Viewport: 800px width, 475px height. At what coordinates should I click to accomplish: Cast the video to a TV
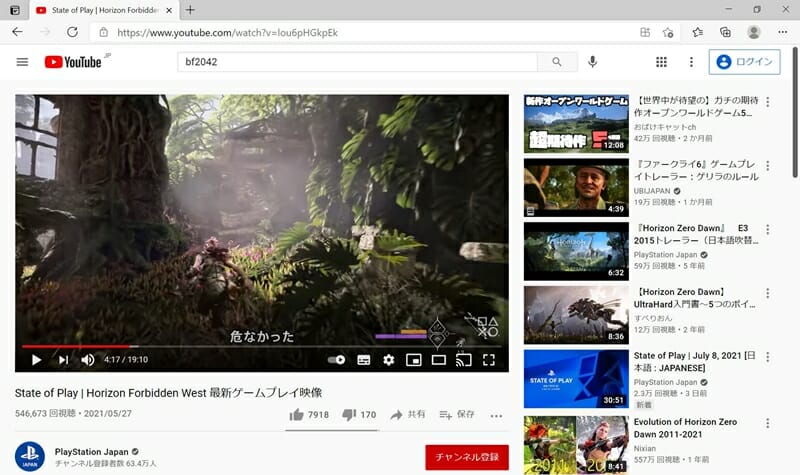(x=463, y=360)
